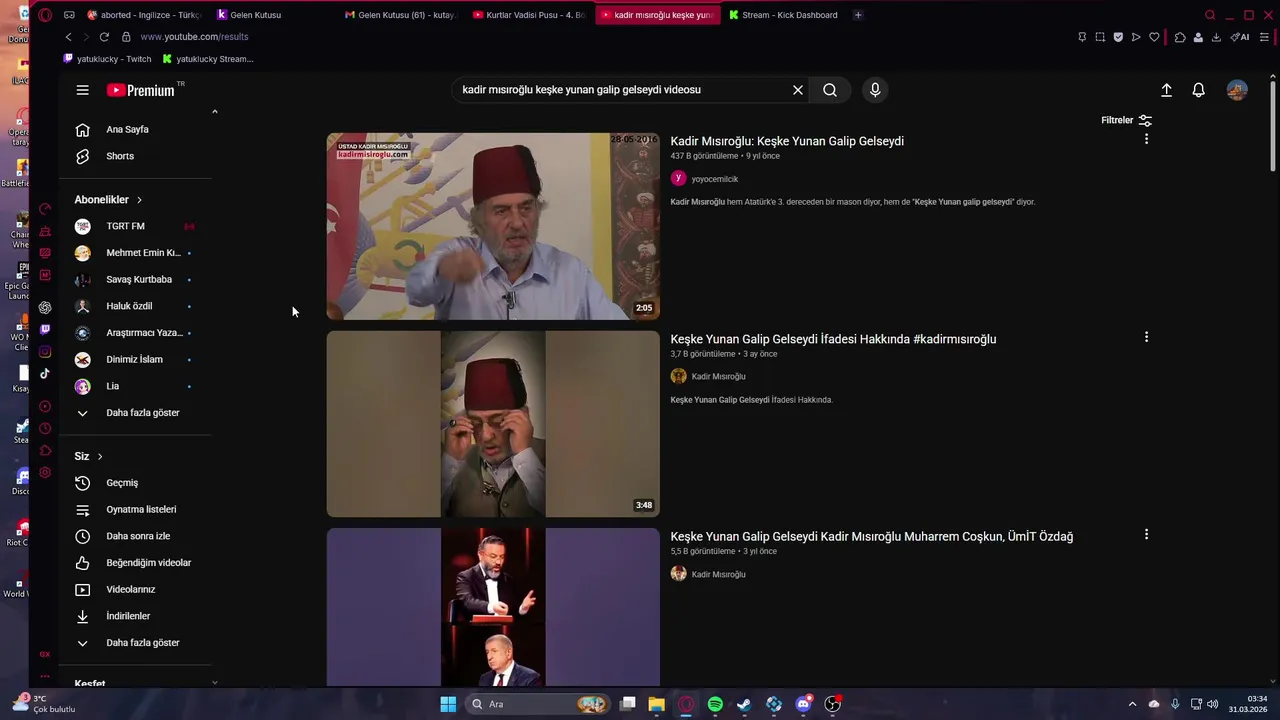Open three-dot menu for third video

coord(1146,535)
